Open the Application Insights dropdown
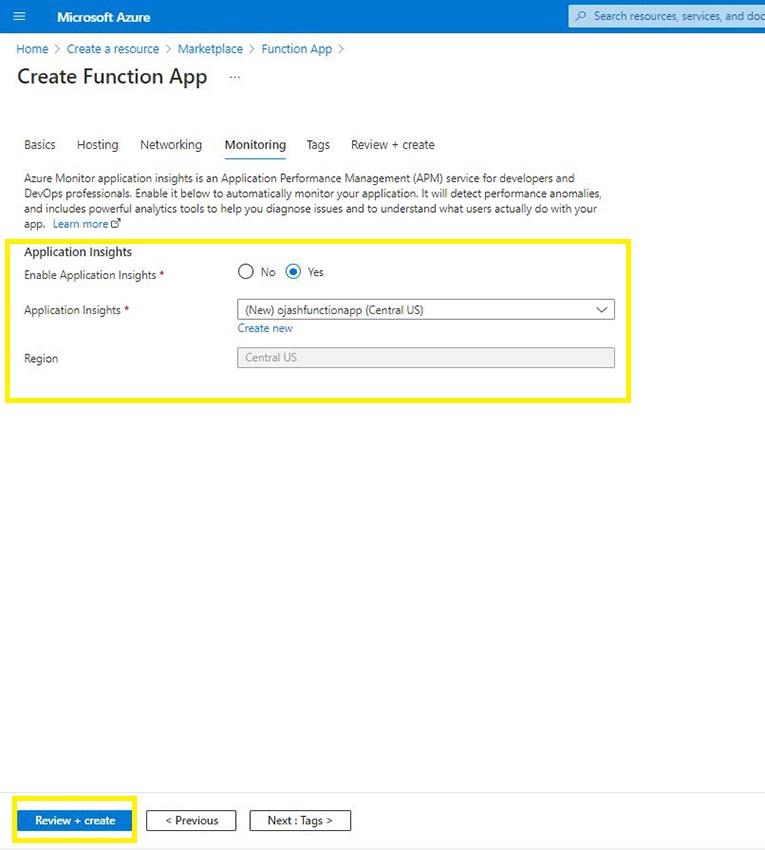765x850 pixels. (426, 310)
